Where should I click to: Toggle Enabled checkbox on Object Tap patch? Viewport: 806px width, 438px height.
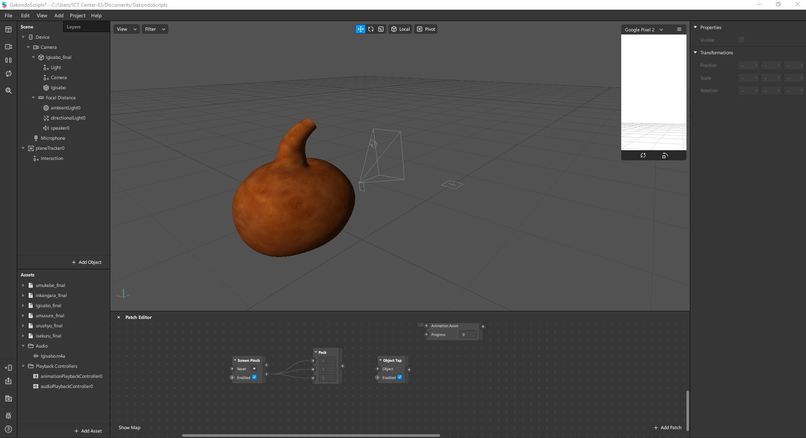tap(399, 377)
